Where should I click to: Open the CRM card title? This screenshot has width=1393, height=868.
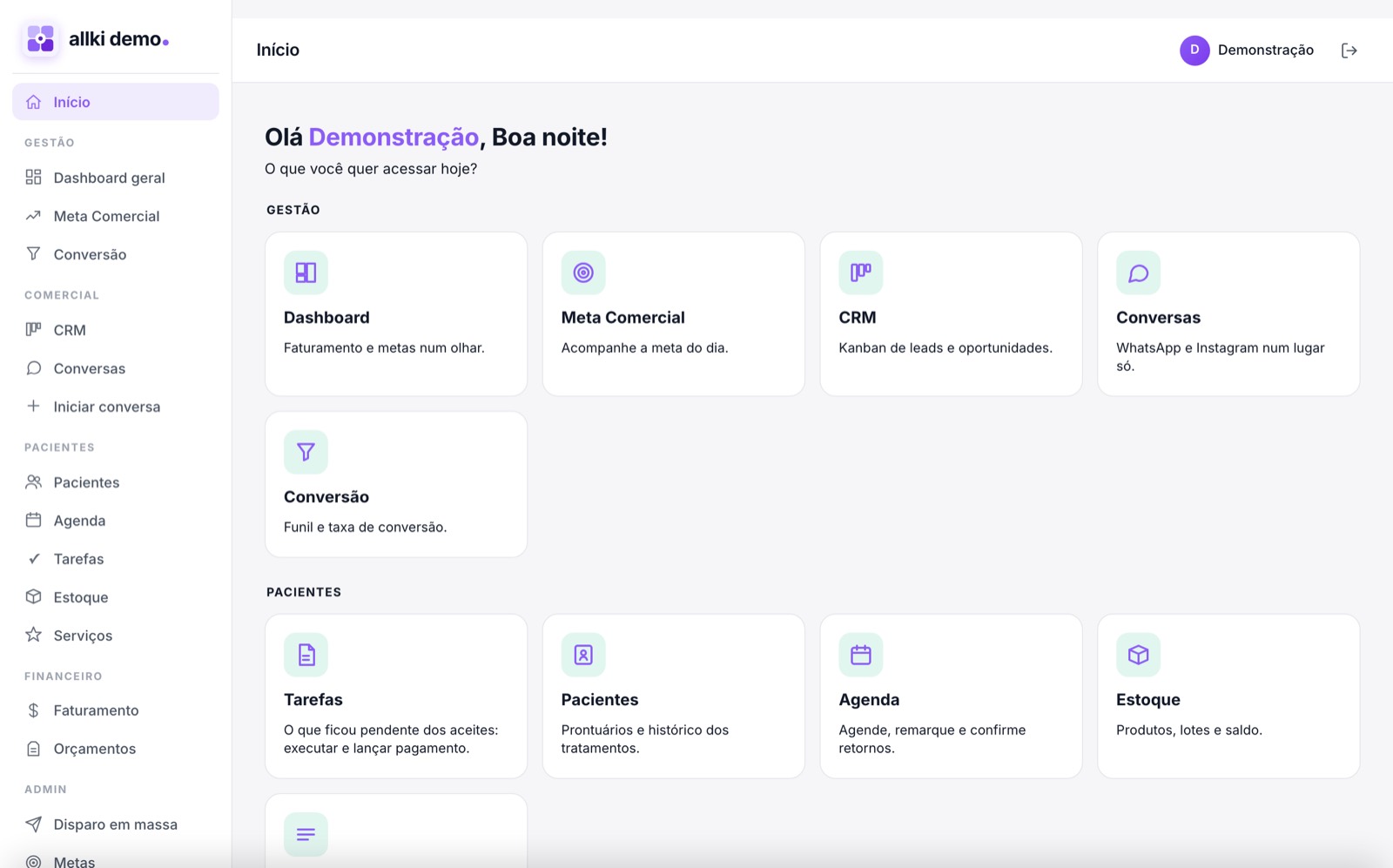tap(858, 318)
